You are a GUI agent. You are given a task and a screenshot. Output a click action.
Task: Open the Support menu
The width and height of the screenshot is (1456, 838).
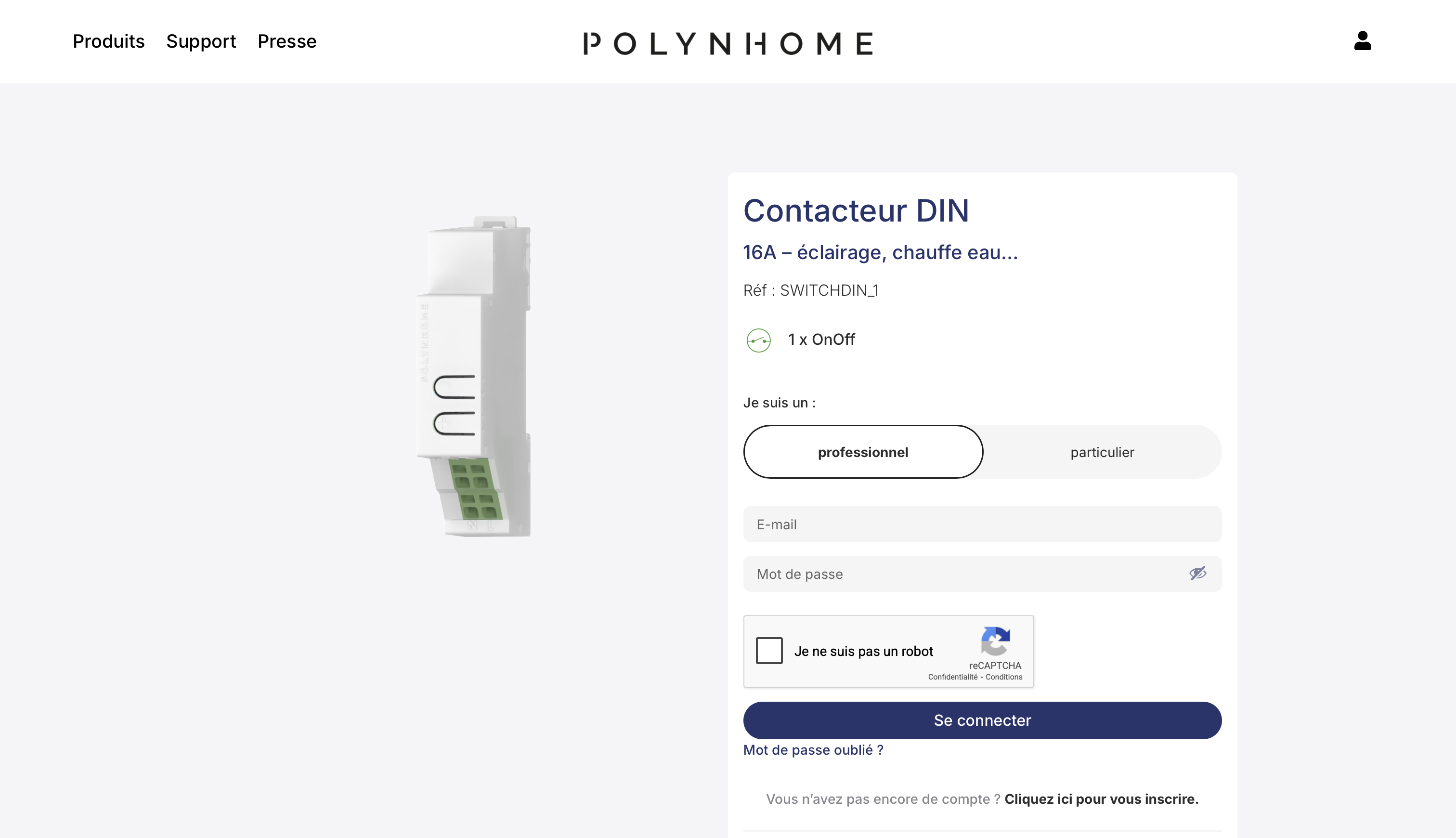coord(201,41)
